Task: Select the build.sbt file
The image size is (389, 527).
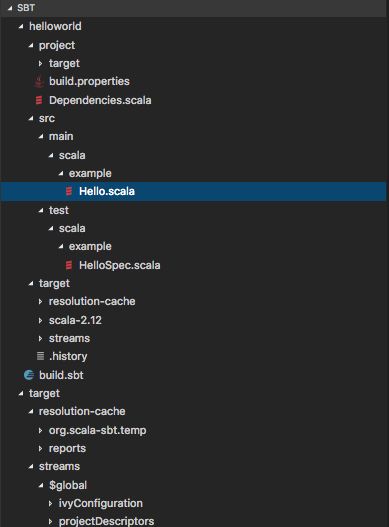Action: pyautogui.click(x=61, y=375)
